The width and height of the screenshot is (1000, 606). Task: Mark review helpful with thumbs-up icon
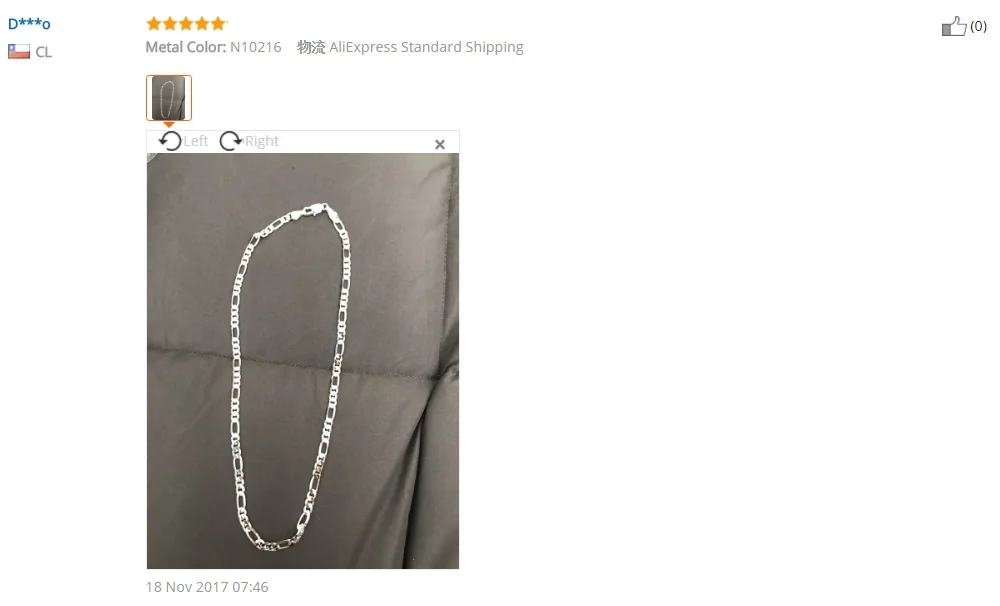click(954, 26)
